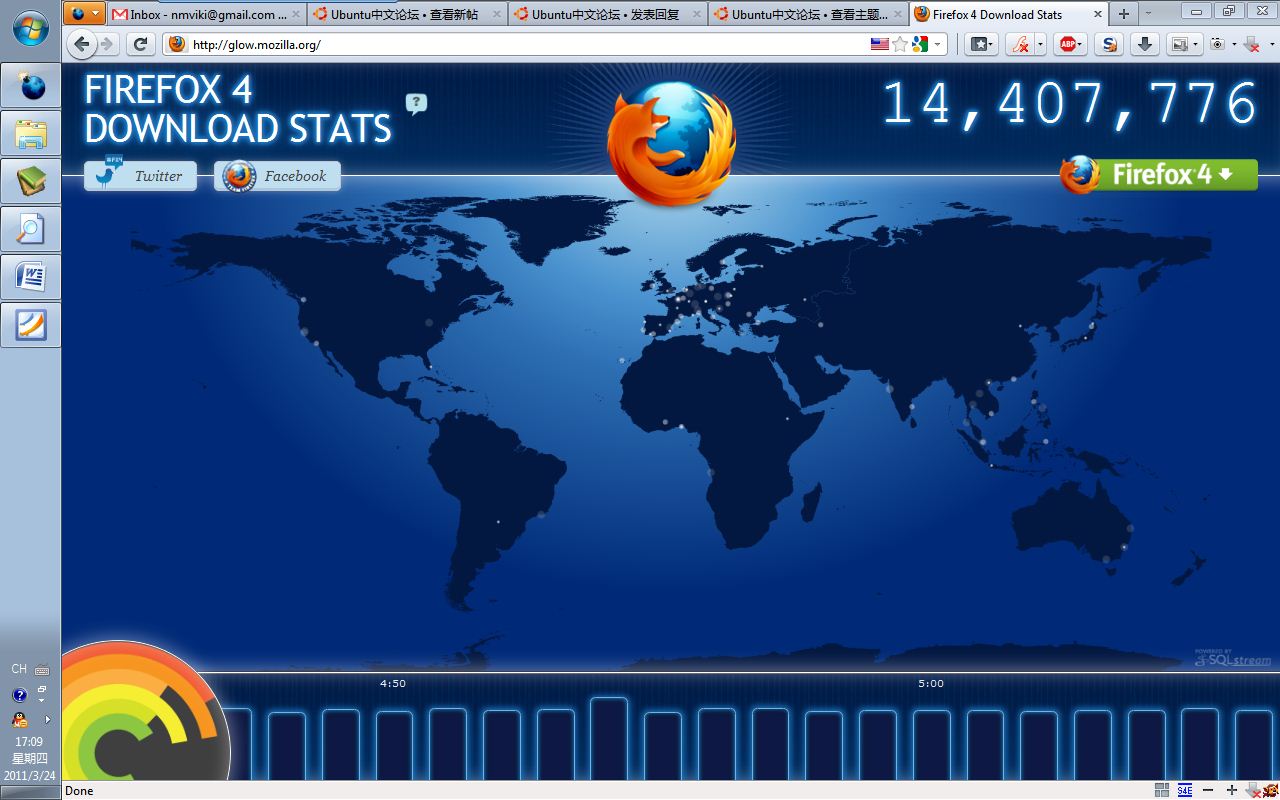Click the camera screenshot toolbar icon
Screen dimensions: 1280x800
point(1217,44)
